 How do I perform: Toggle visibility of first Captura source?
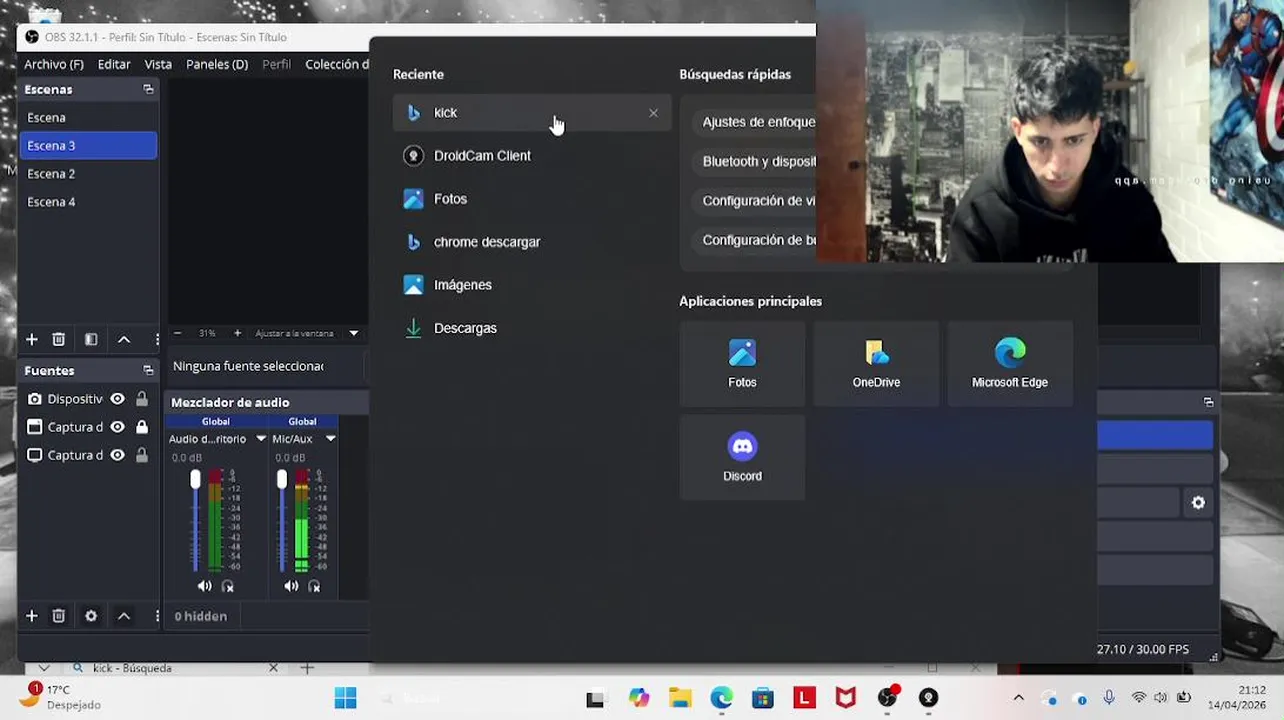[117, 427]
